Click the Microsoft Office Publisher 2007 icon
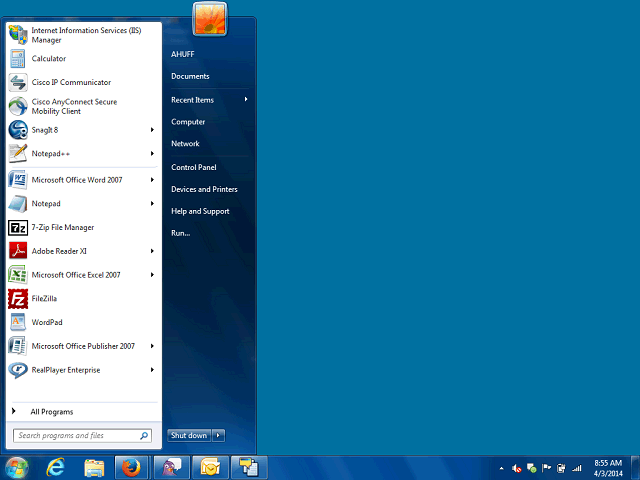Screen dimensions: 640x480 18,346
